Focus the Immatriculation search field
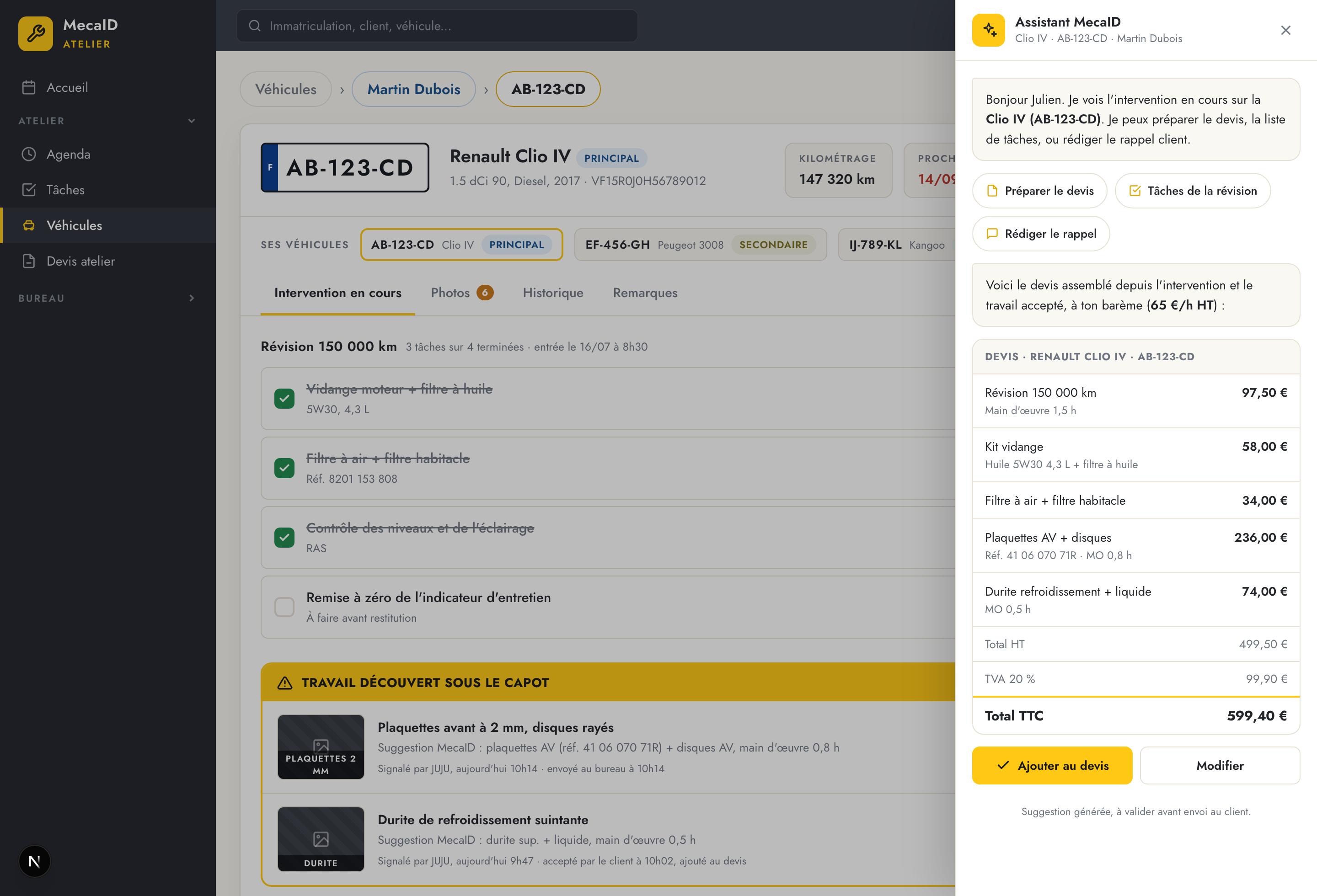This screenshot has width=1317, height=896. (437, 26)
